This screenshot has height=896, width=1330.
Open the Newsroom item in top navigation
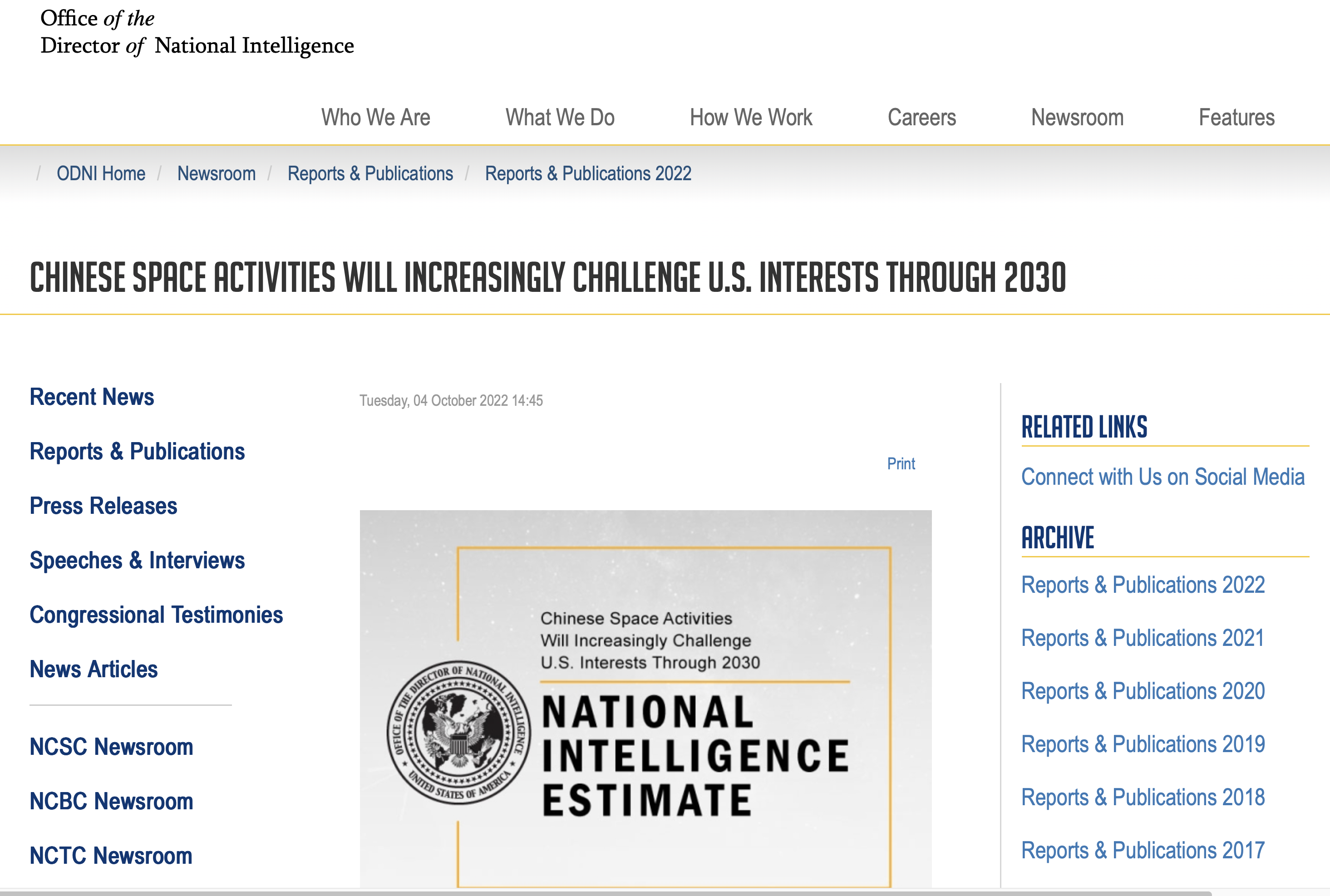point(1077,117)
